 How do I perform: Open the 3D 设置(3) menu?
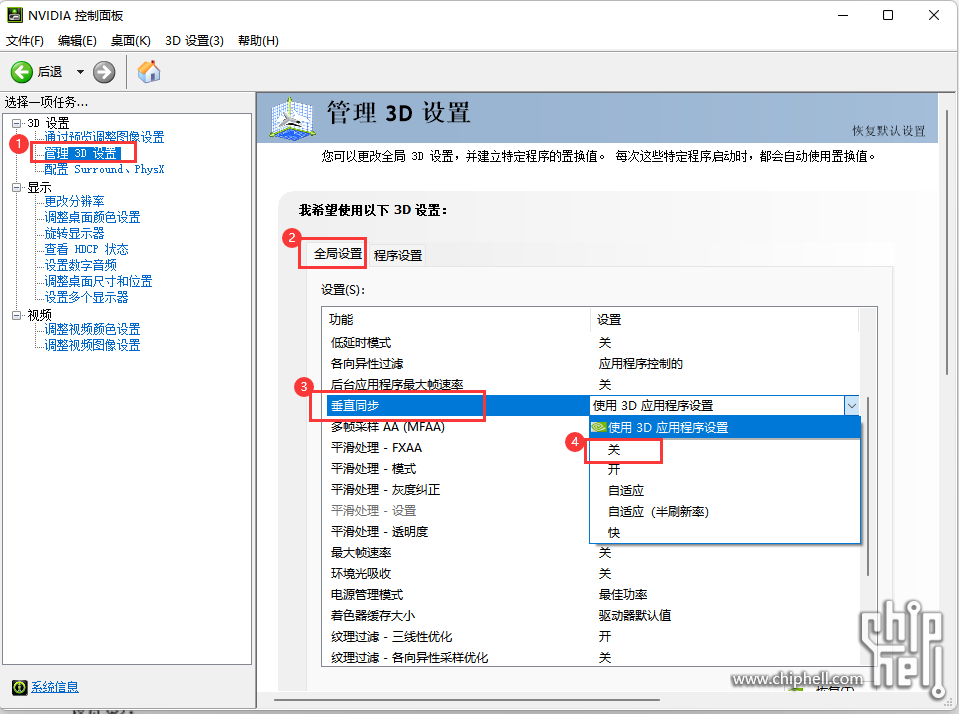click(194, 40)
